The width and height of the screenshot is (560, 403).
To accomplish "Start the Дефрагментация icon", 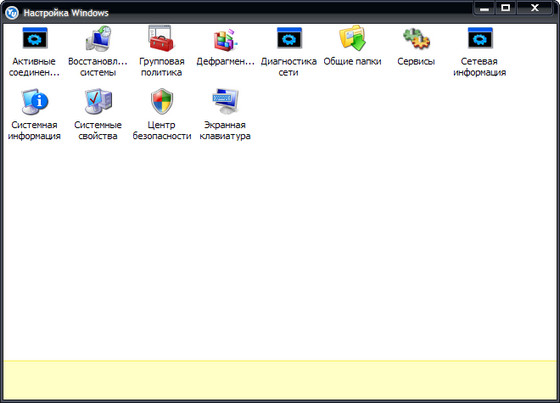I will (x=225, y=39).
